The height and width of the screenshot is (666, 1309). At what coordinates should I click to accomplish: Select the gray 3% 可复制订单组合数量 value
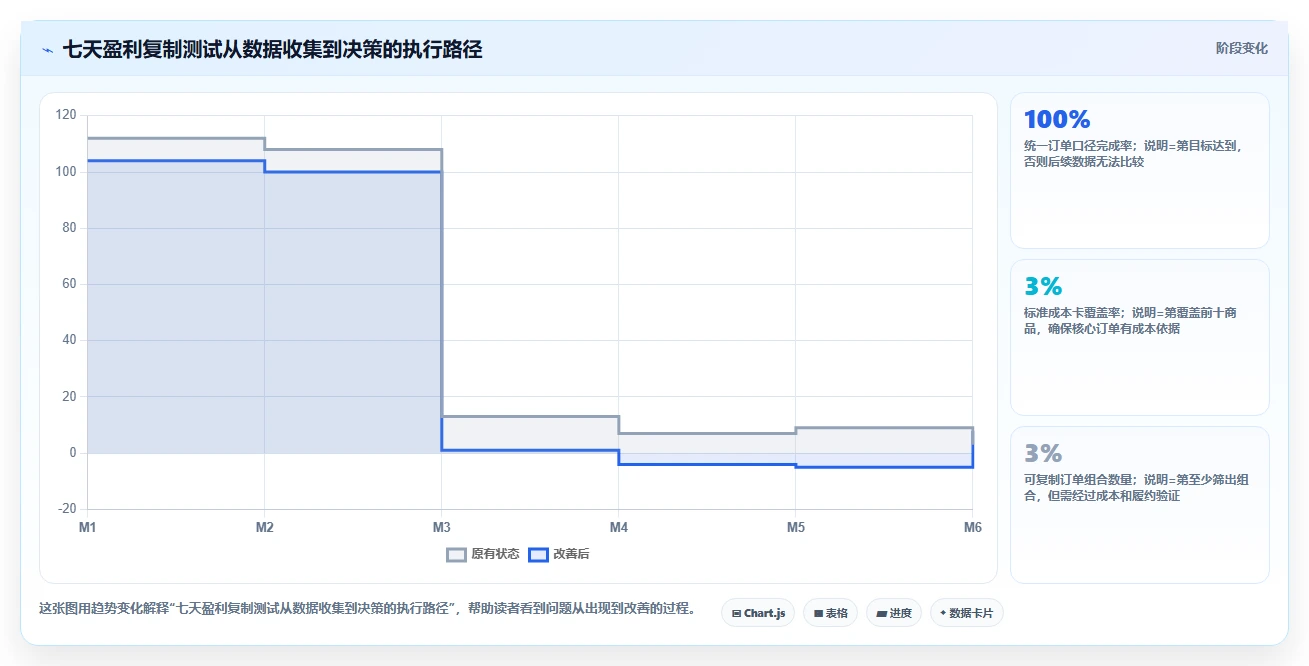click(1043, 454)
